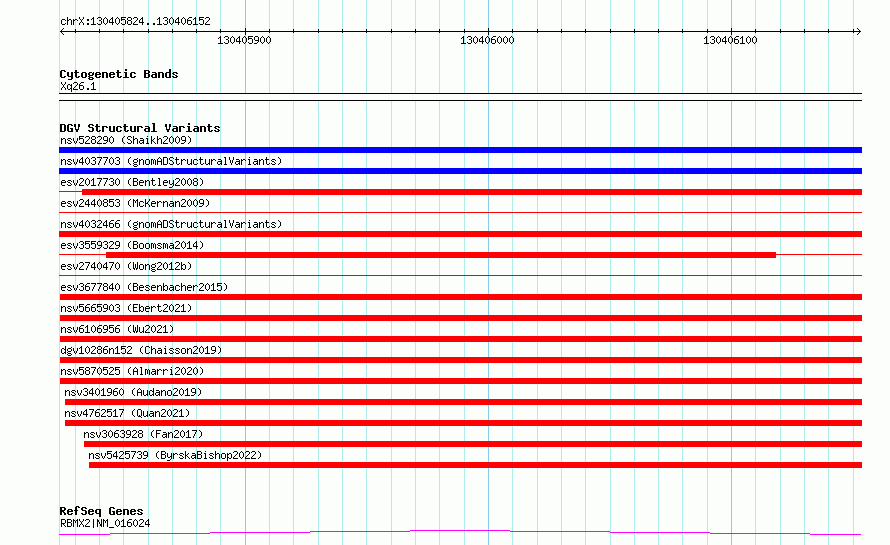The width and height of the screenshot is (890, 545).
Task: Click dgv10286n152 (Chaisson2019) variant label
Action: 141,350
